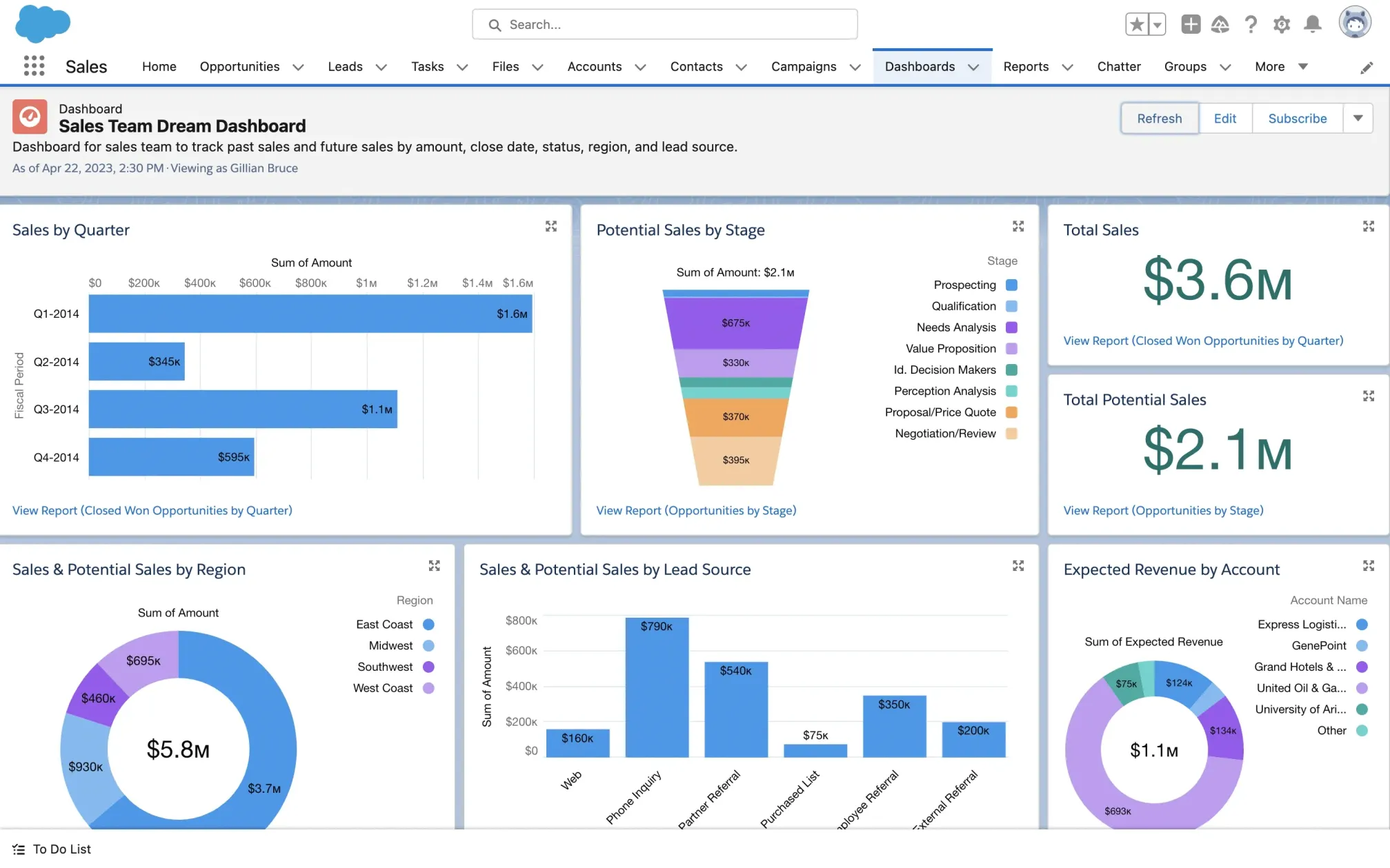Expand the Sales & Potential Sales by Region chart
This screenshot has width=1390, height=868.
tap(434, 565)
